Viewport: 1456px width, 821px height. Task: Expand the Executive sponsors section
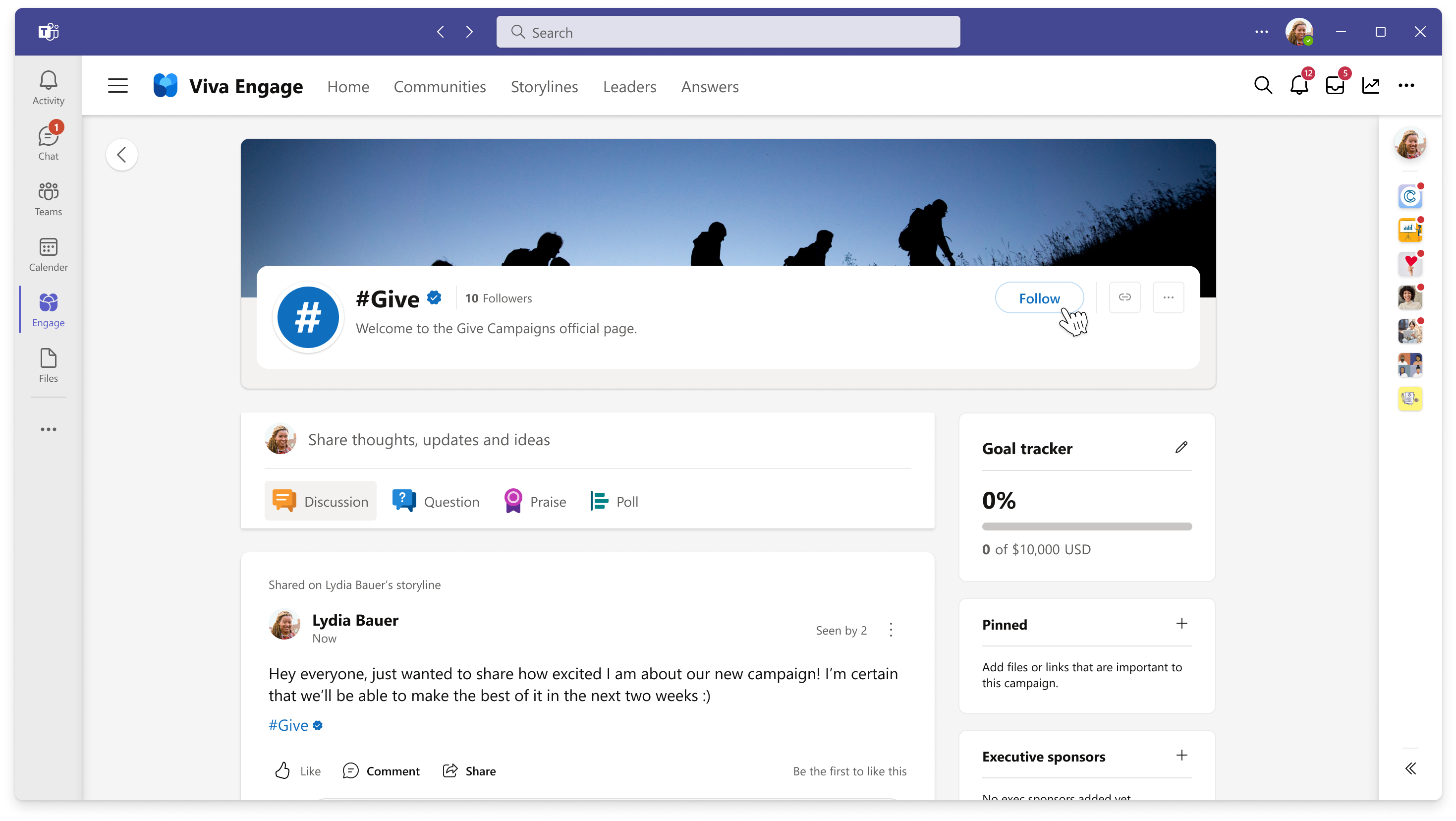1182,755
